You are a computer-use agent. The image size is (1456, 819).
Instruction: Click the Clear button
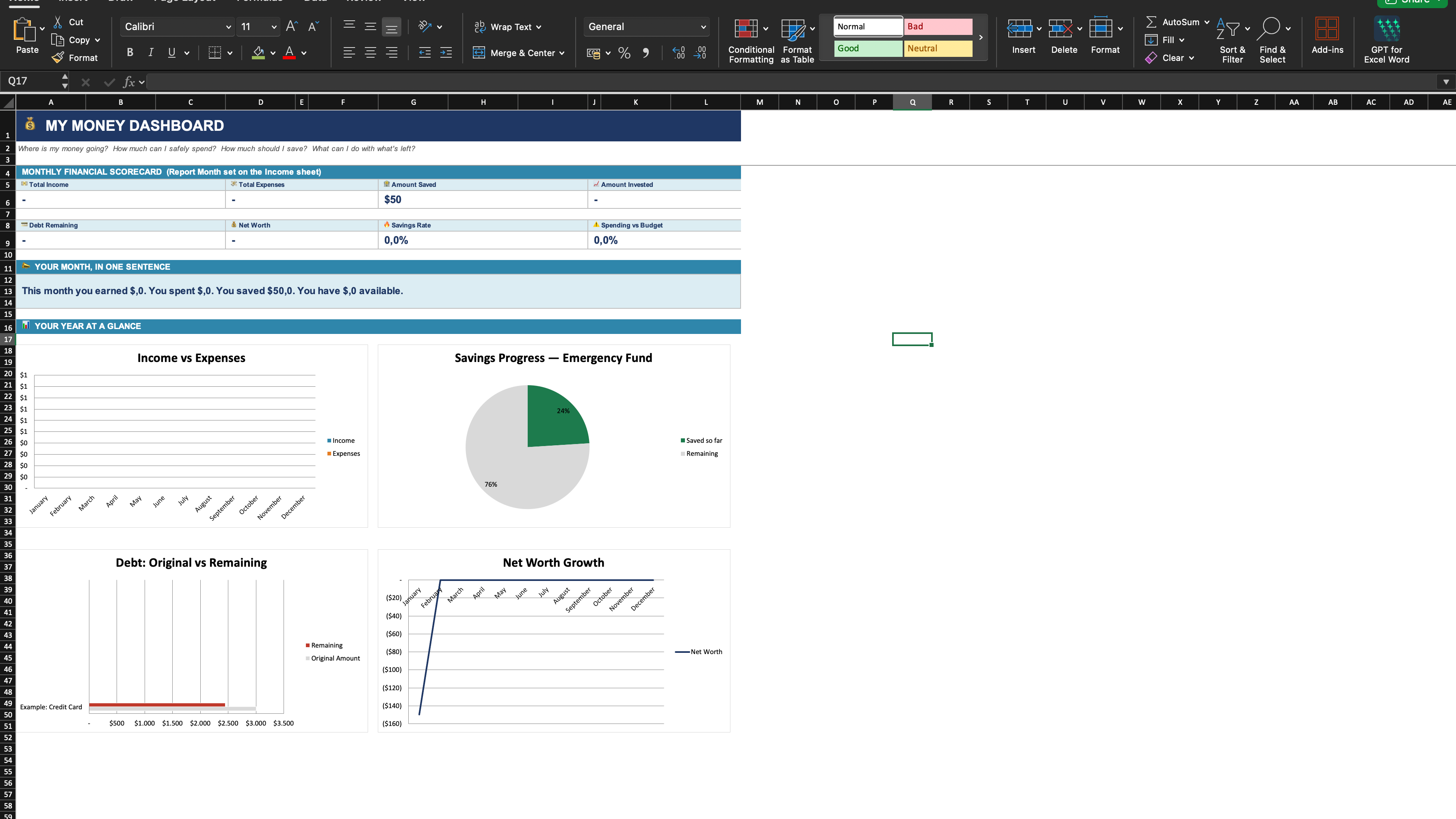[1170, 58]
